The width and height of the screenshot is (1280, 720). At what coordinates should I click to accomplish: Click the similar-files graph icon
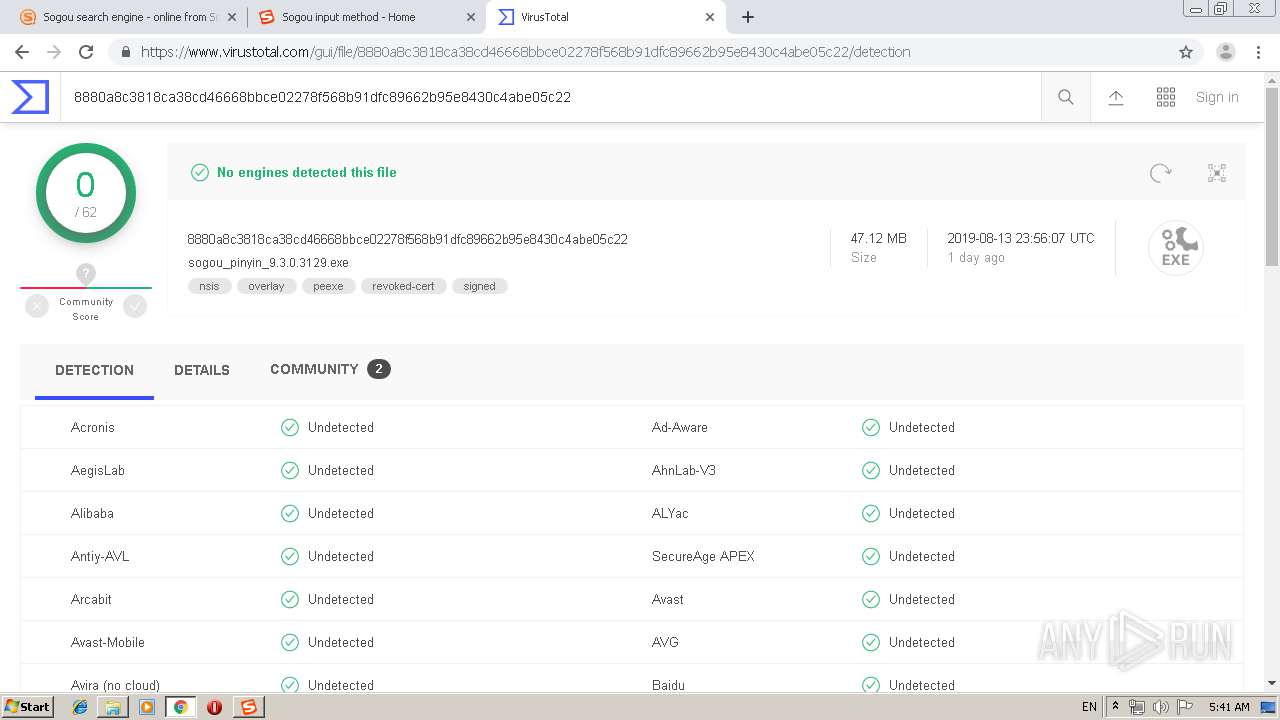click(x=1217, y=173)
